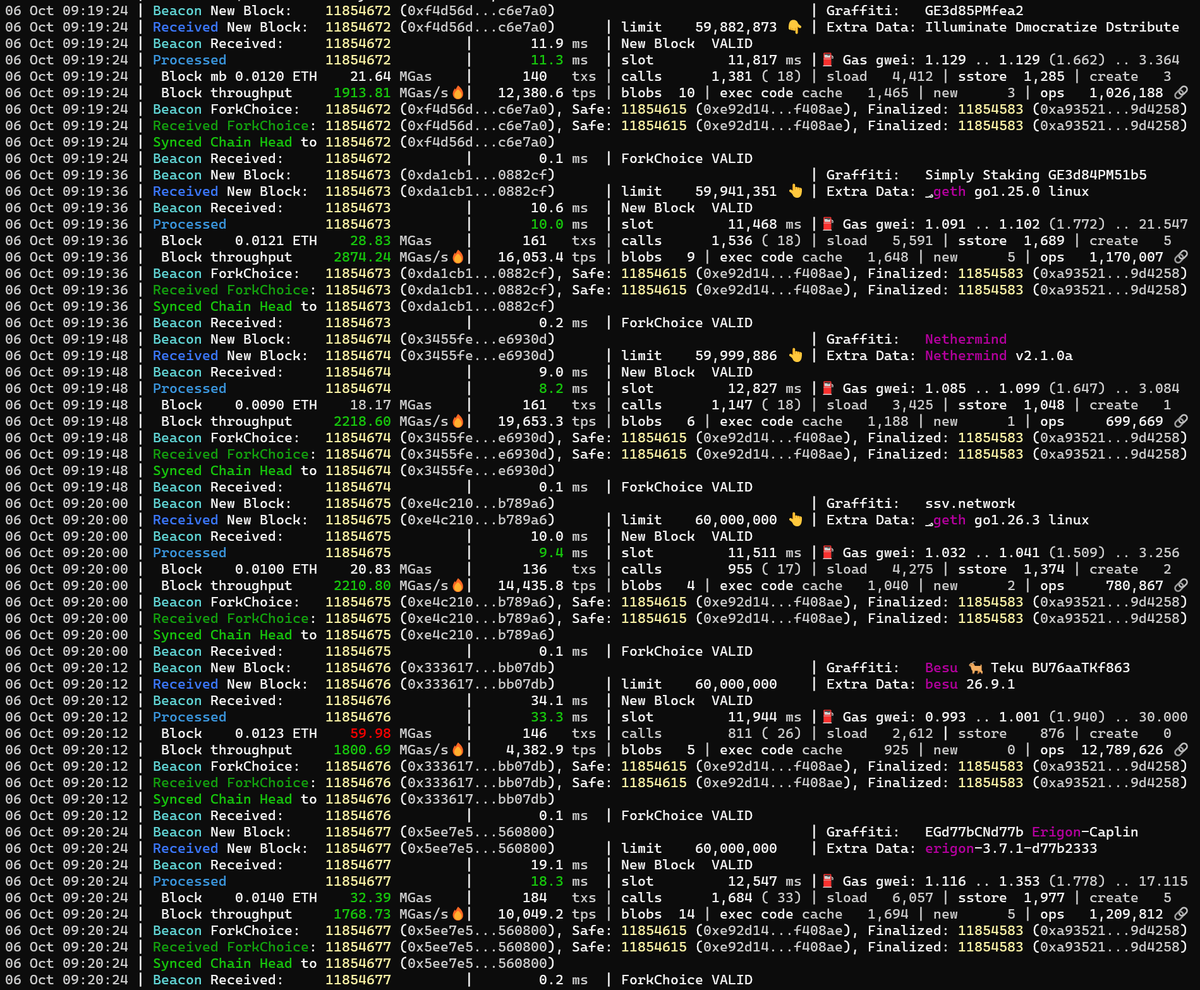The height and width of the screenshot is (990, 1200).
Task: Click the 'Processed' label for block 11854674
Action: coord(189,388)
